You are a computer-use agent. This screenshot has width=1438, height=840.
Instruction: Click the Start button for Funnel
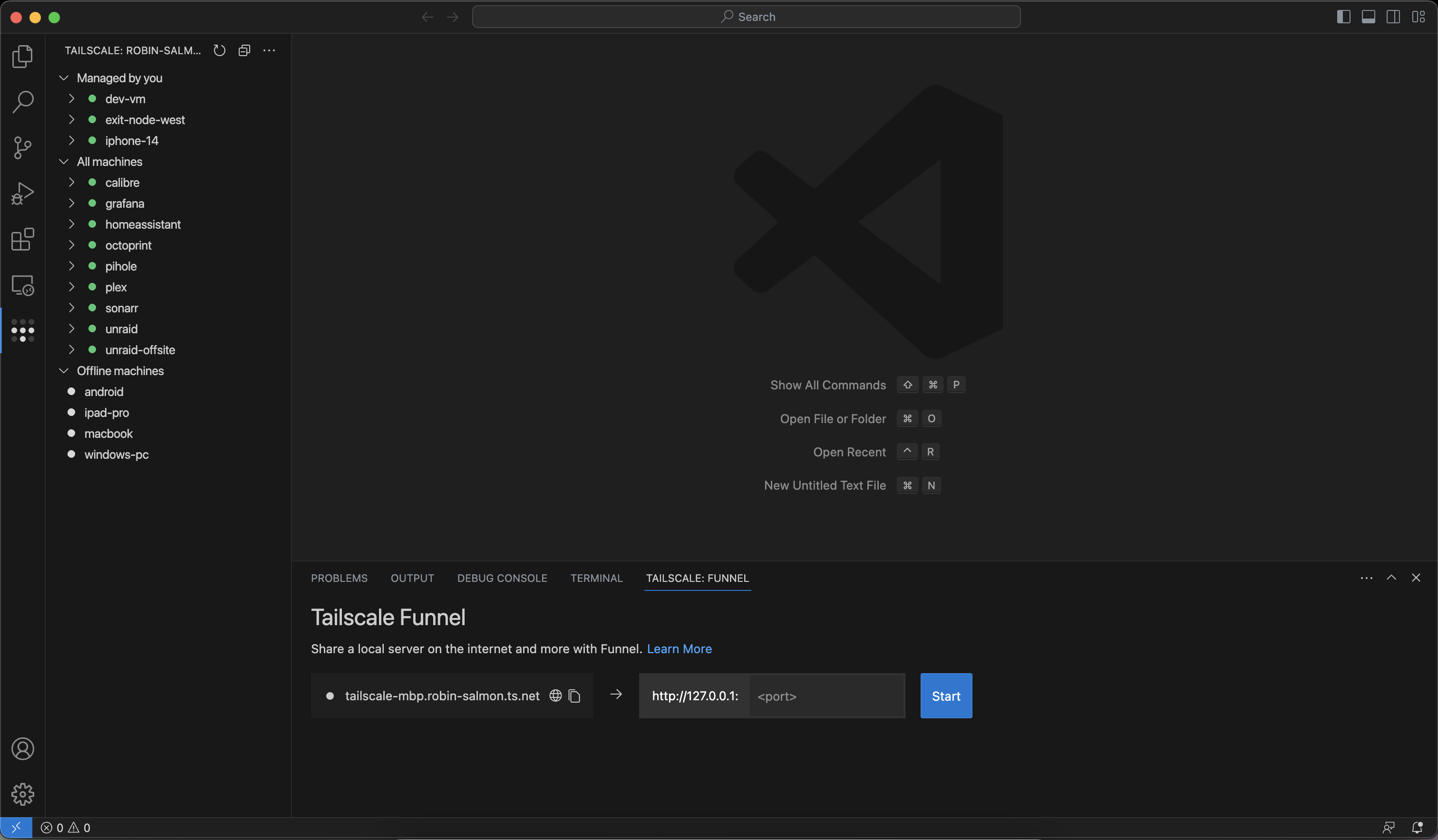(945, 695)
